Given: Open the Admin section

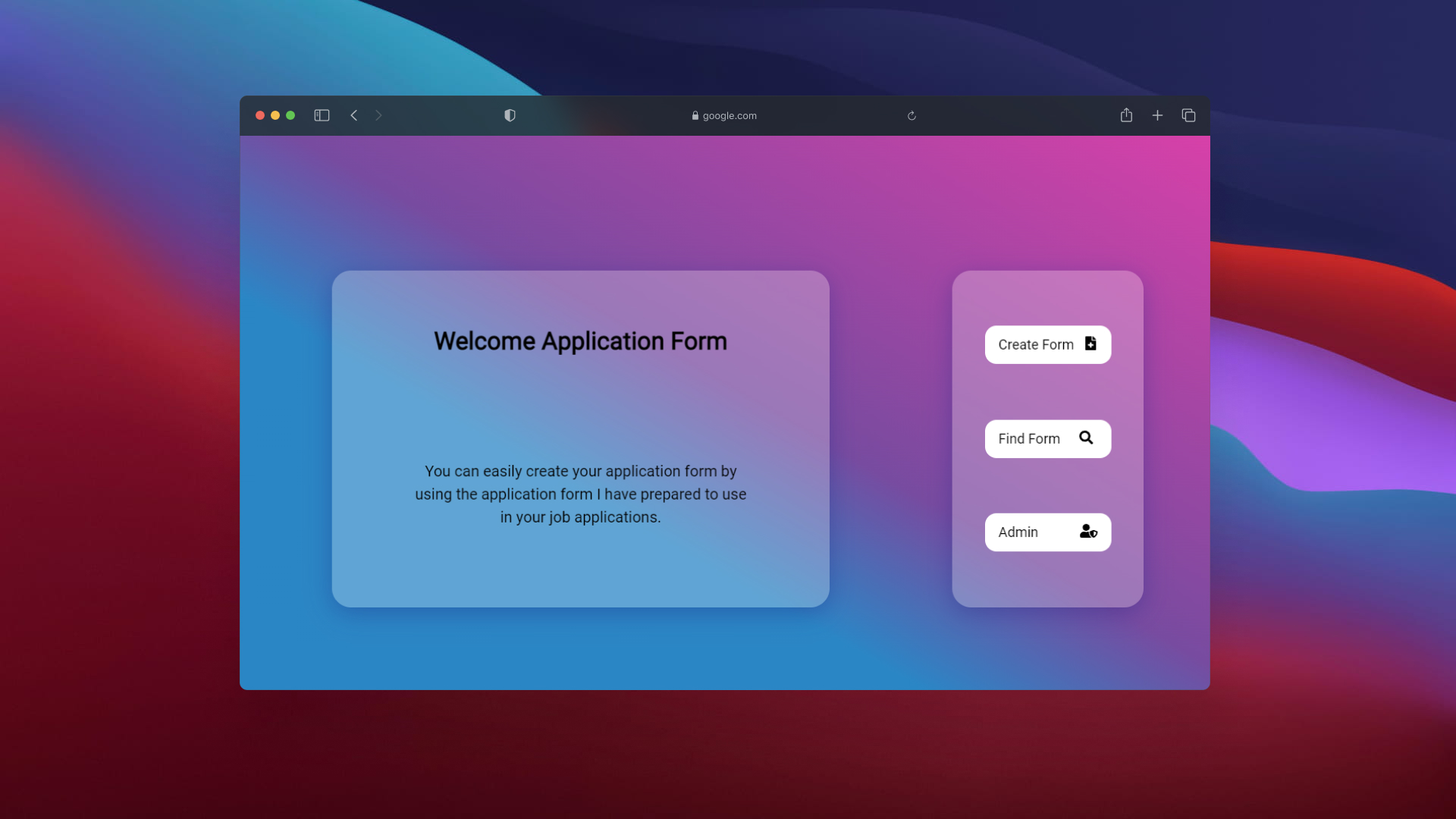Looking at the screenshot, I should [1047, 532].
